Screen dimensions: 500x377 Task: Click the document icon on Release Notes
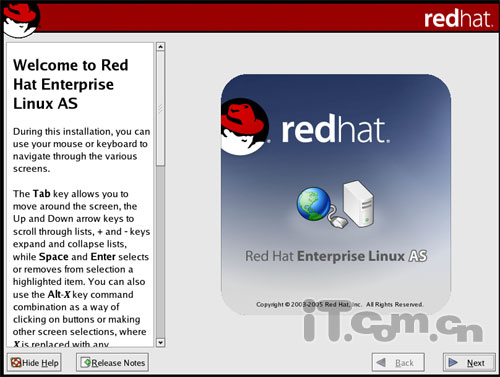coord(86,362)
